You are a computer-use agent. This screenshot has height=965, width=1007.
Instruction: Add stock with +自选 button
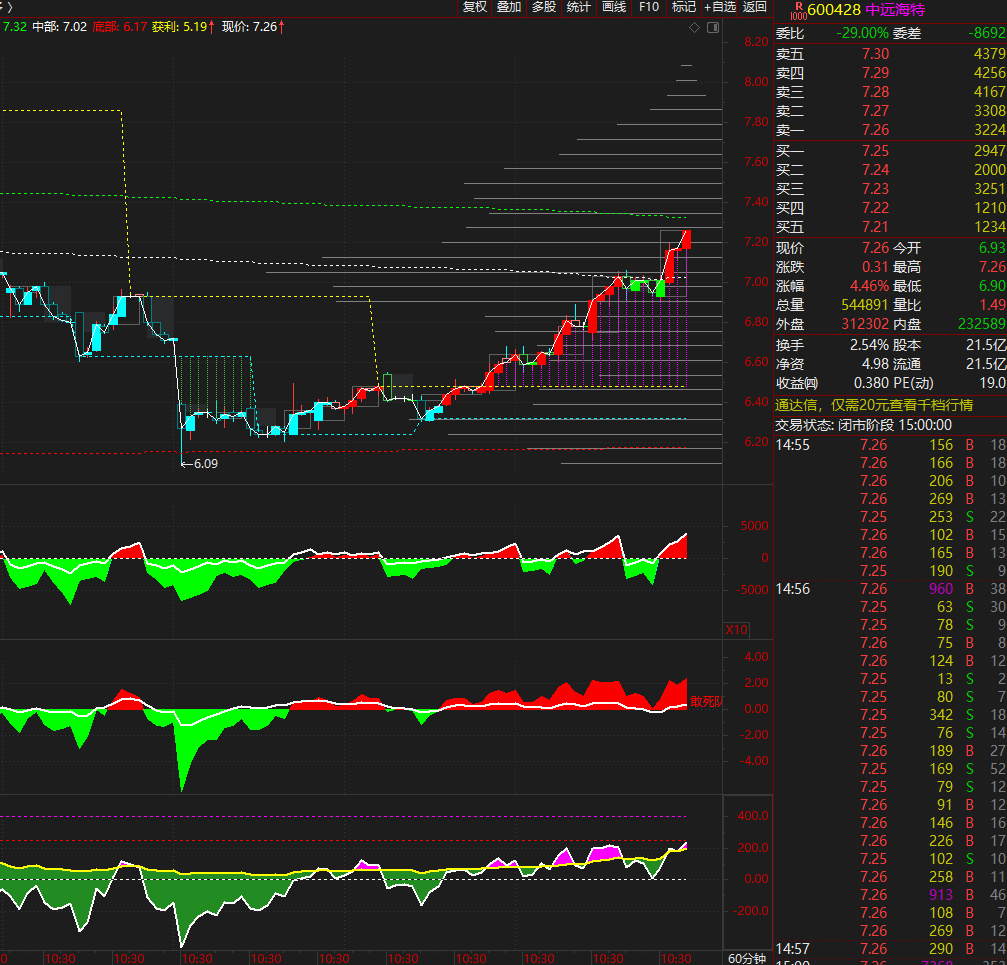(x=720, y=7)
